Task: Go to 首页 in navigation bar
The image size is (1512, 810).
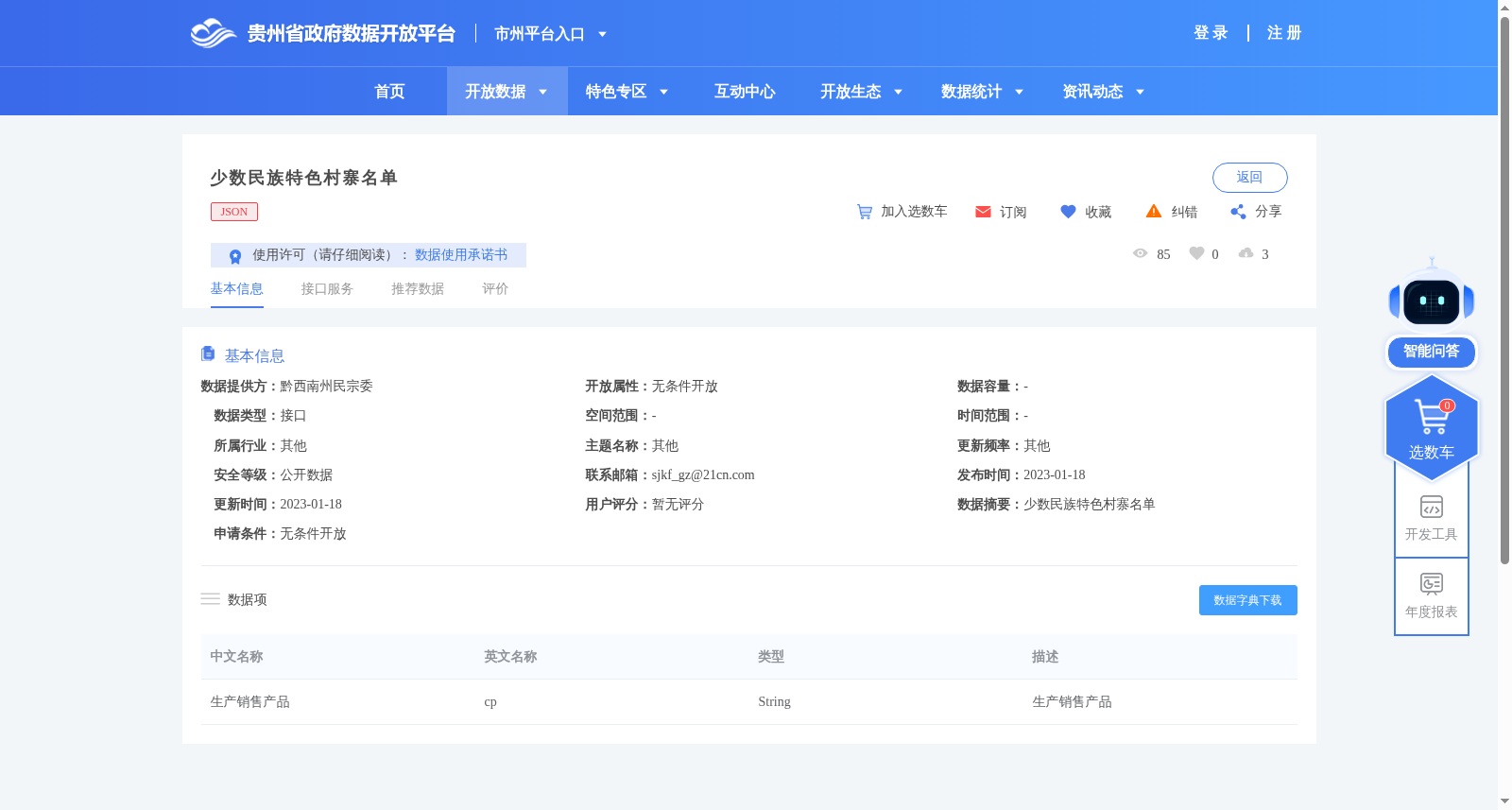Action: click(389, 92)
